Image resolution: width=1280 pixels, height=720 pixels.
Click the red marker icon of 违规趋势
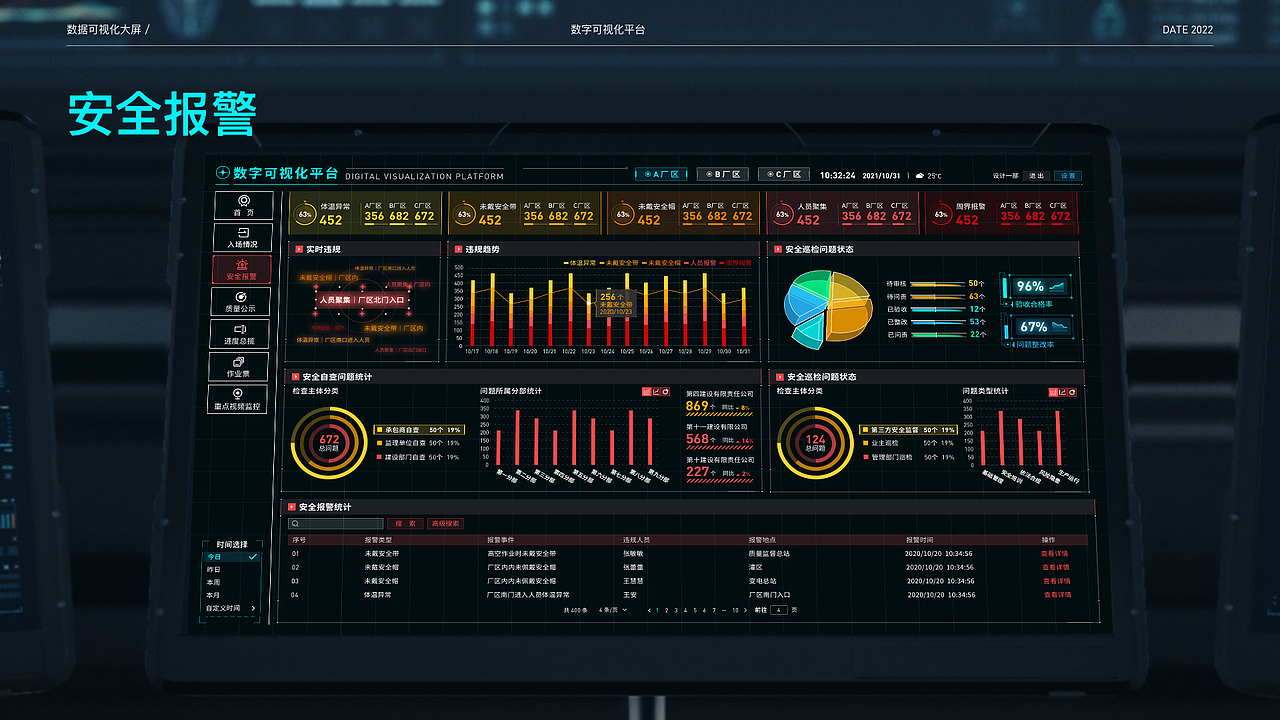[457, 249]
